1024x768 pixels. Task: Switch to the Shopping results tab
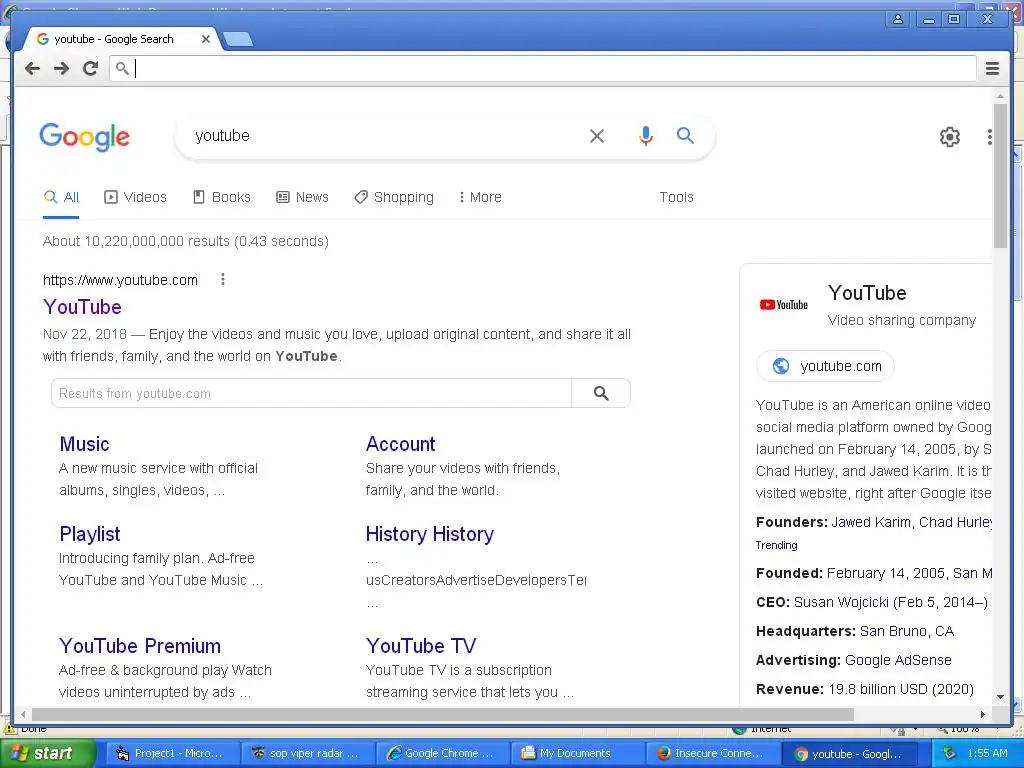[394, 197]
